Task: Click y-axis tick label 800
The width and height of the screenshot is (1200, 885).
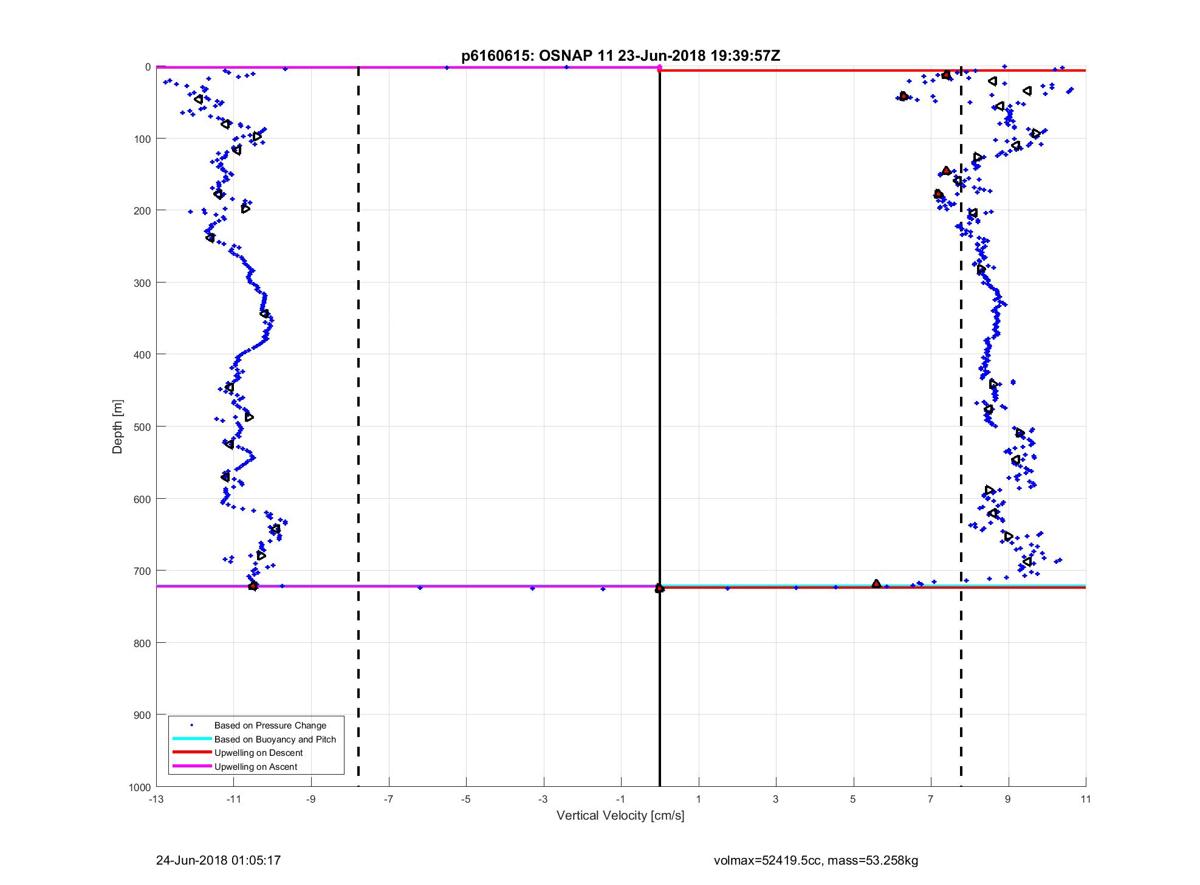Action: tap(142, 643)
